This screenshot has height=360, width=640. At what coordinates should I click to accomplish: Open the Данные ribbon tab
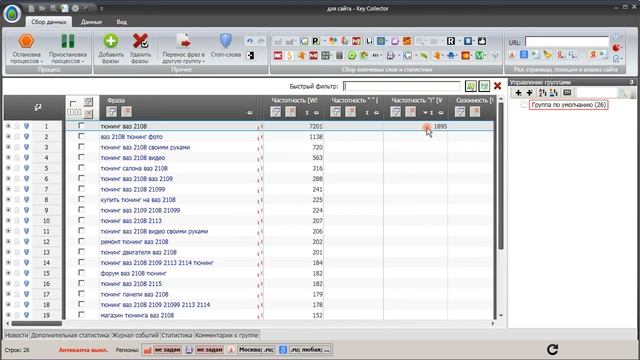[x=91, y=22]
